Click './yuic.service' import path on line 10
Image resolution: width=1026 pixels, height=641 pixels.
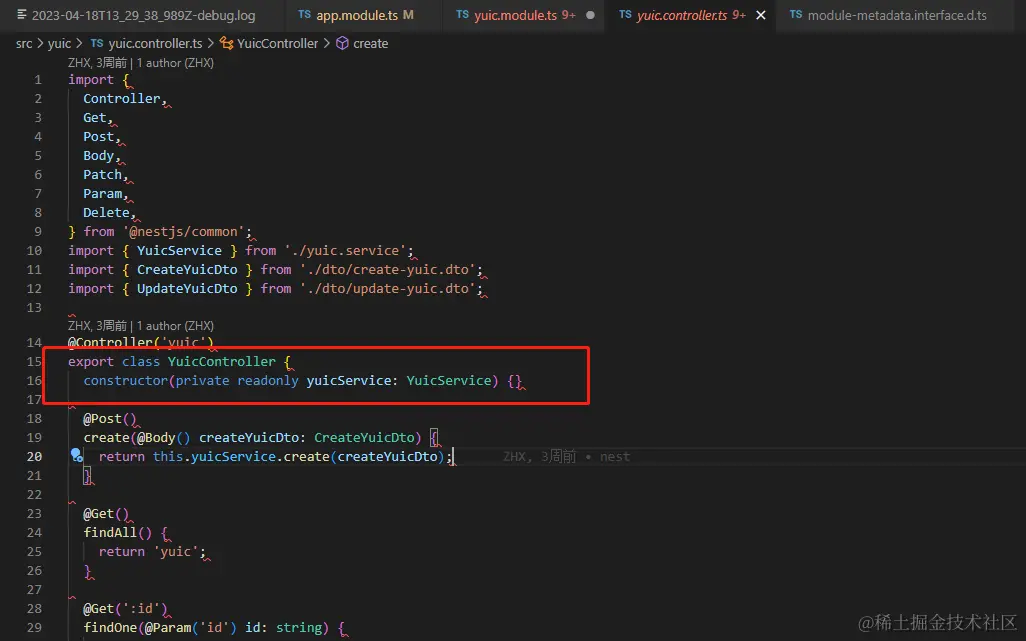(345, 250)
